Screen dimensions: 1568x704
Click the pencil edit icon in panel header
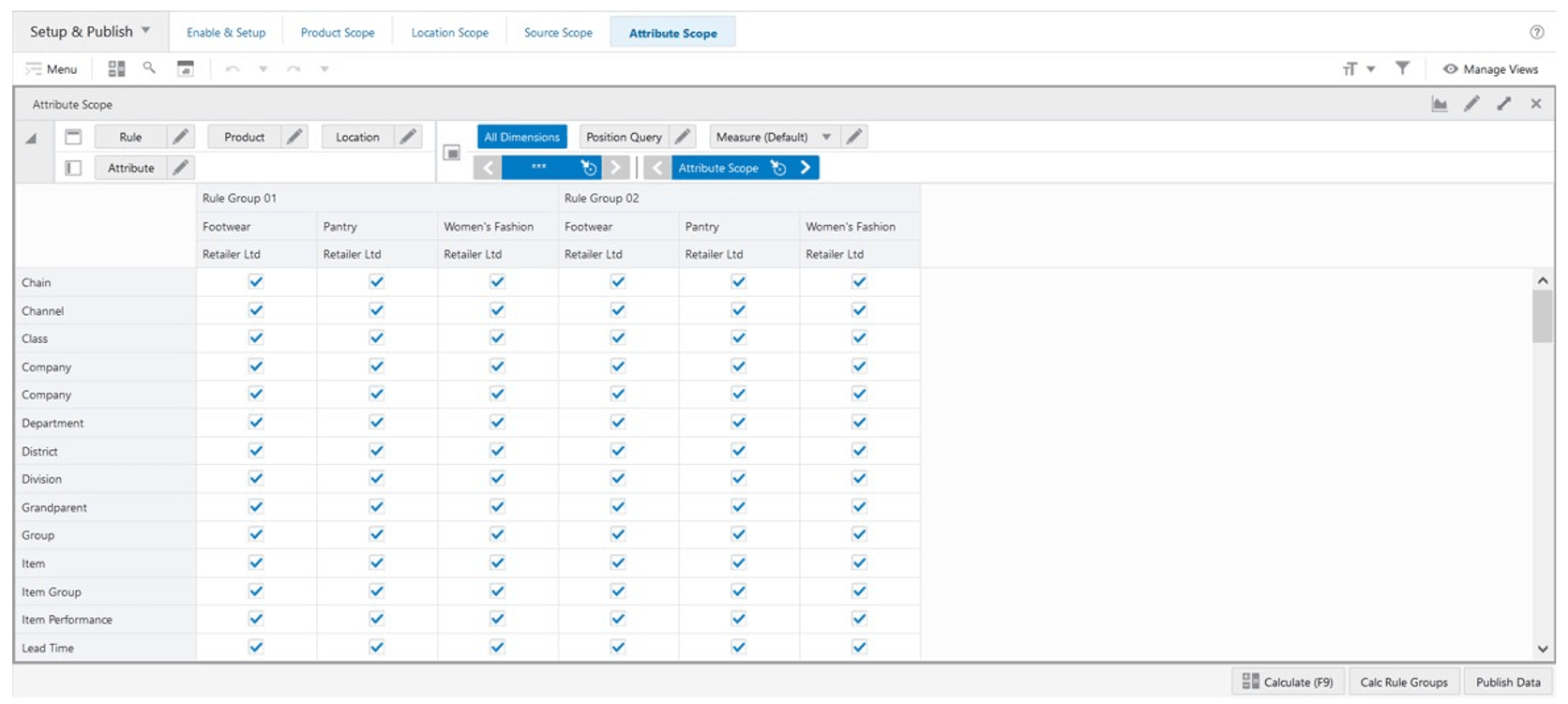point(1472,104)
